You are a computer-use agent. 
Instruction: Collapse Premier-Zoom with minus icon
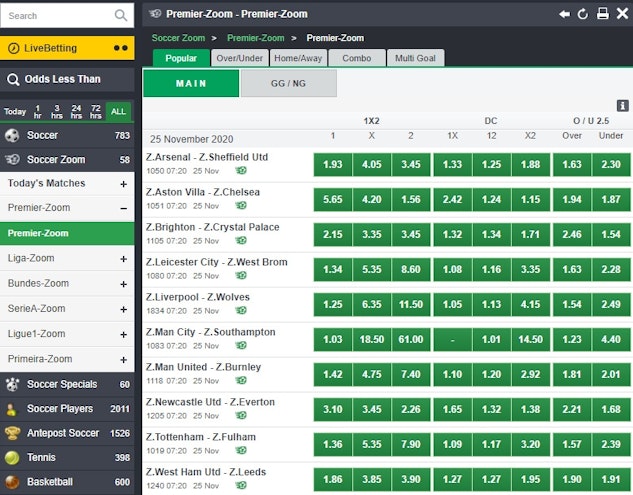click(x=124, y=209)
